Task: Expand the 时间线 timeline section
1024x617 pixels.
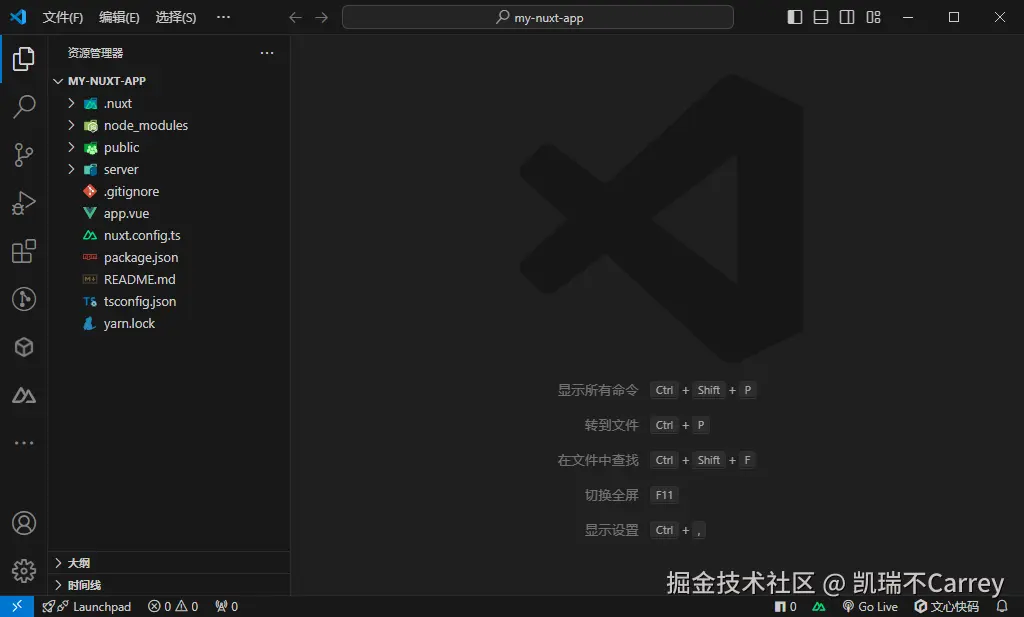Action: [169, 585]
